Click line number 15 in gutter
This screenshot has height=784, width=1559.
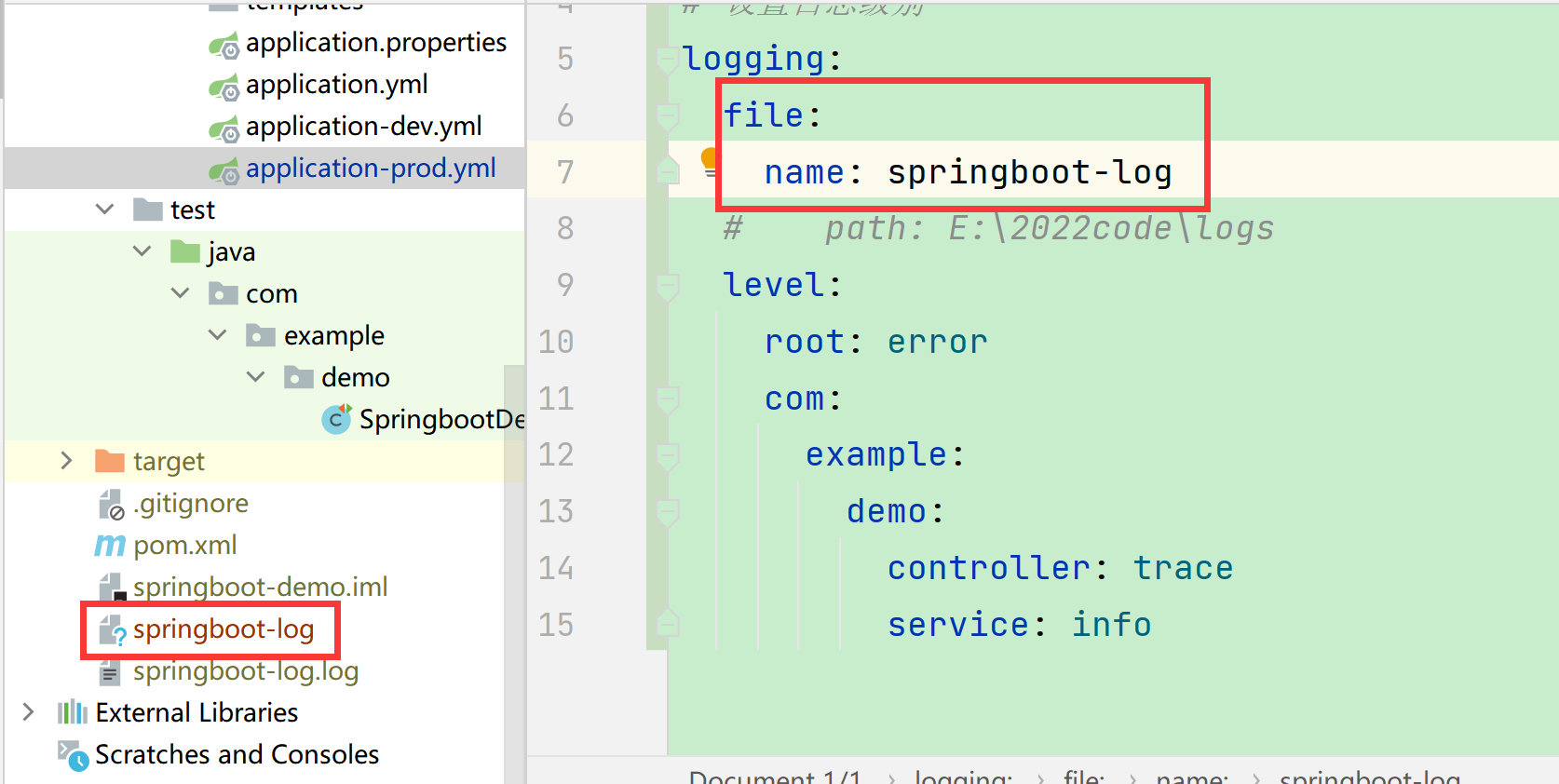[x=556, y=626]
